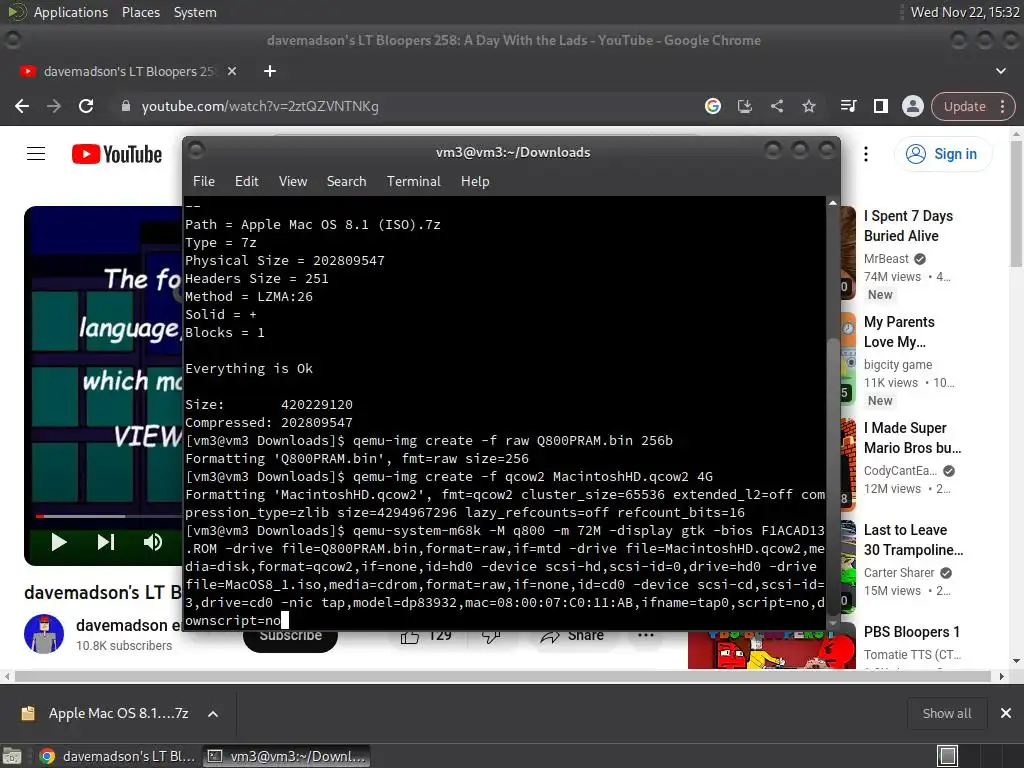The image size is (1024, 768).
Task: Open terminal Search menu
Action: pyautogui.click(x=346, y=182)
